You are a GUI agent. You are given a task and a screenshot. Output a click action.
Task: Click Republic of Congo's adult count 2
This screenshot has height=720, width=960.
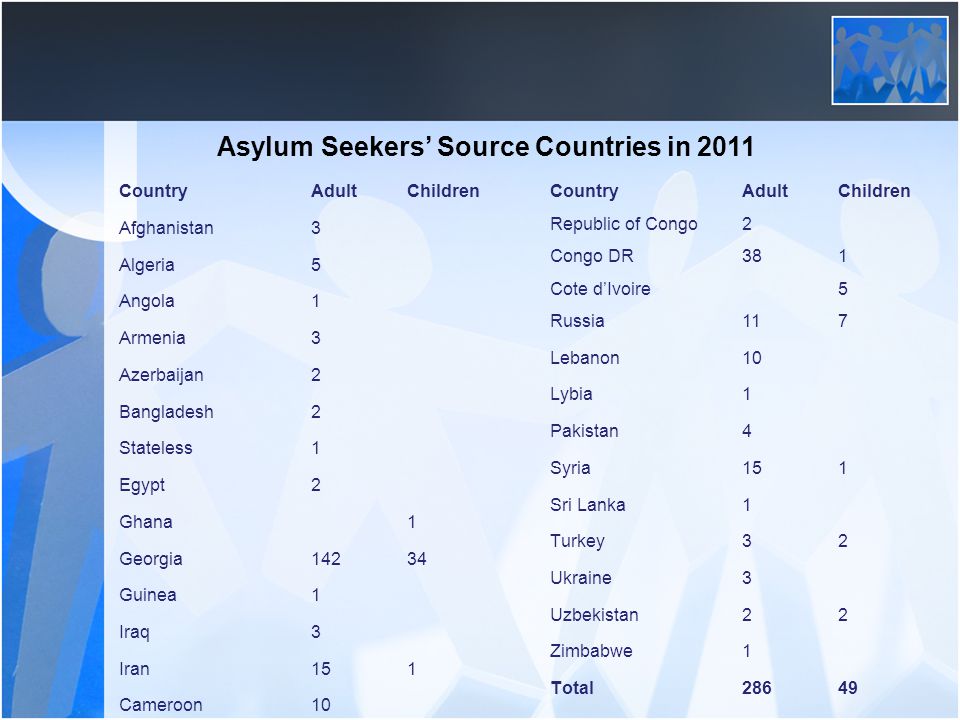(x=747, y=224)
